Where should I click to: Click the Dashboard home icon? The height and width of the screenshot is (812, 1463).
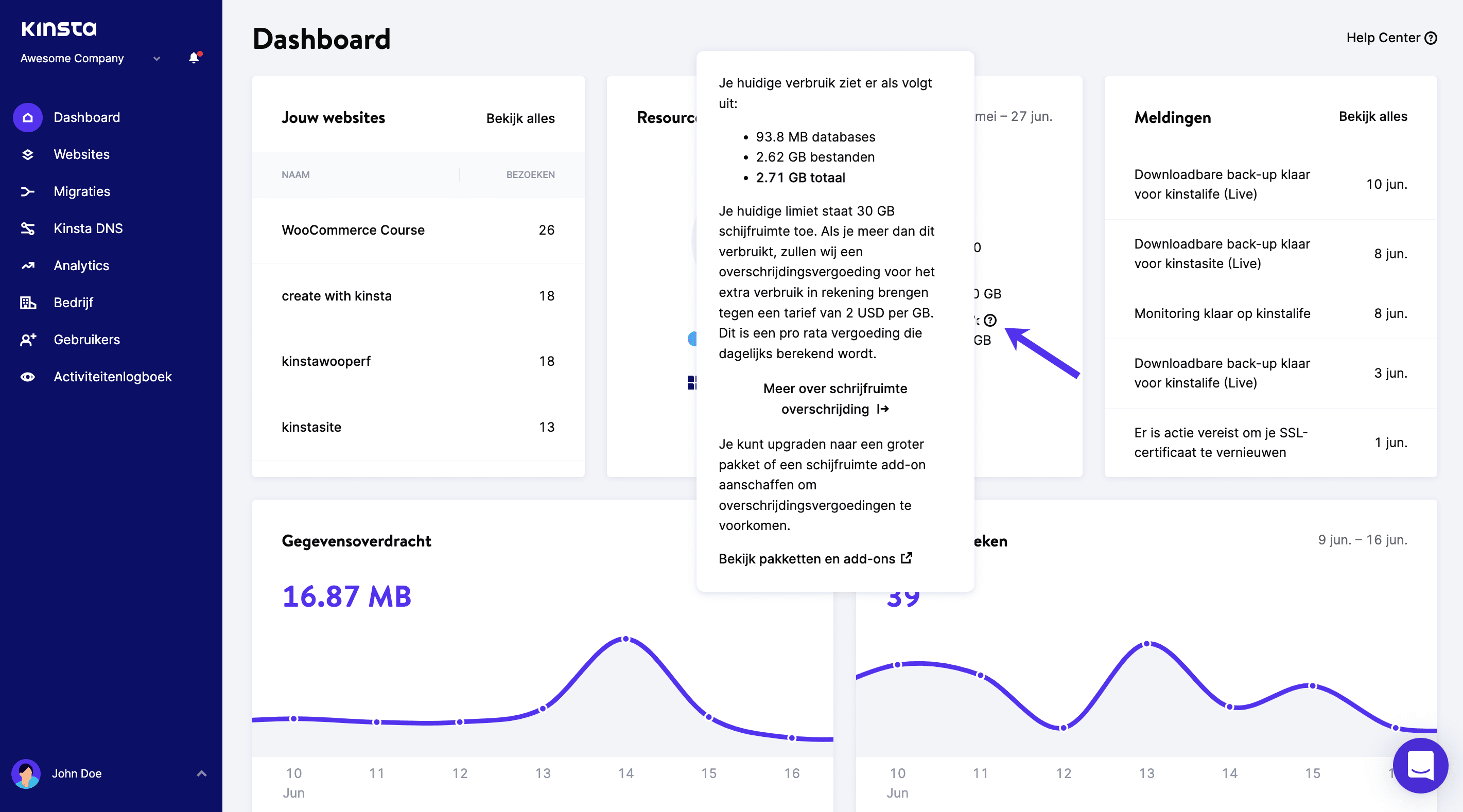tap(28, 117)
